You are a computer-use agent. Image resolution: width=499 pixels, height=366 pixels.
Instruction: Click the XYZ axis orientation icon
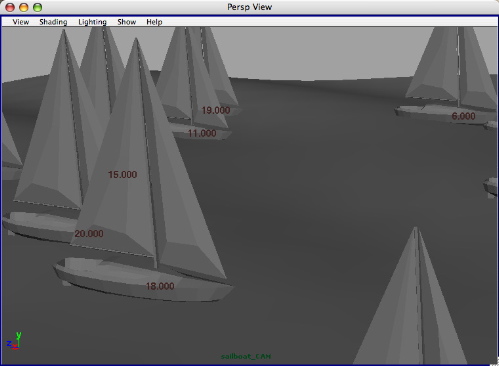tap(14, 341)
